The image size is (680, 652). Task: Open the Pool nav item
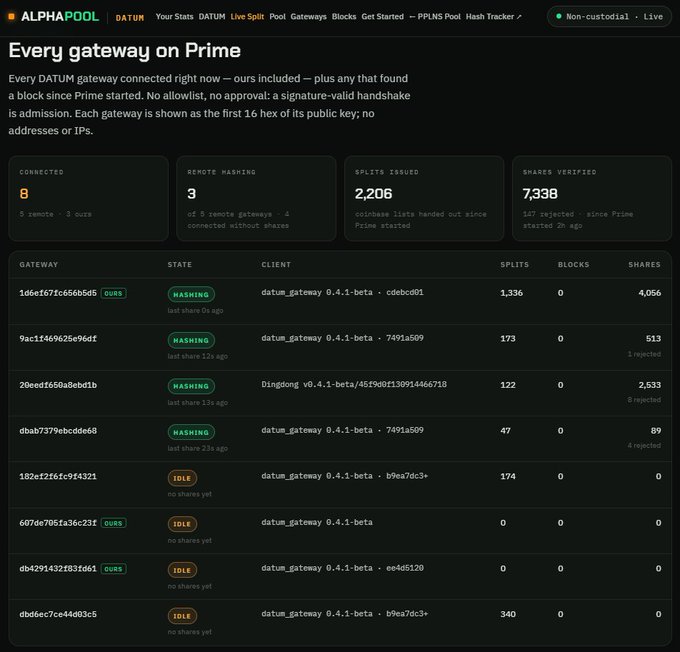click(278, 16)
